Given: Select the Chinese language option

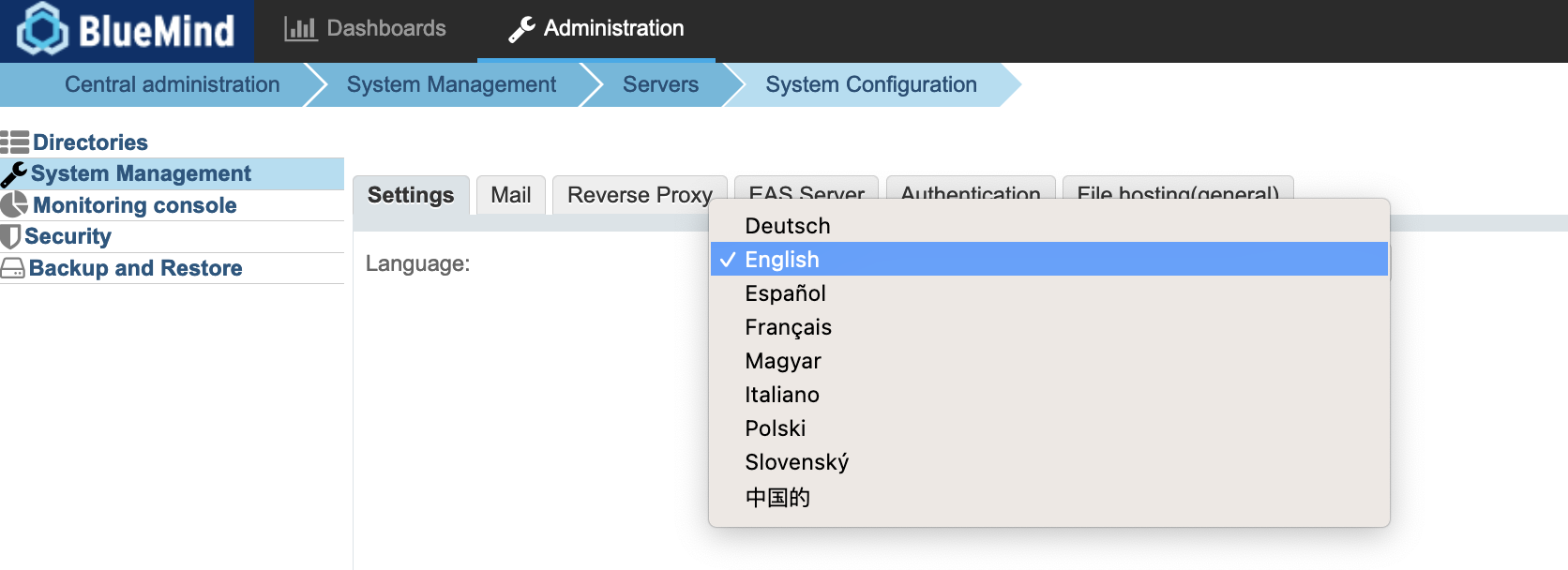Looking at the screenshot, I should [x=777, y=497].
